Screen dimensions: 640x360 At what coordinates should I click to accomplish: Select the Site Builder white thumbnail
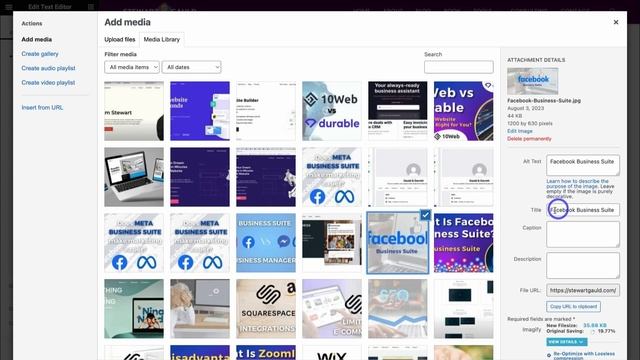266,111
